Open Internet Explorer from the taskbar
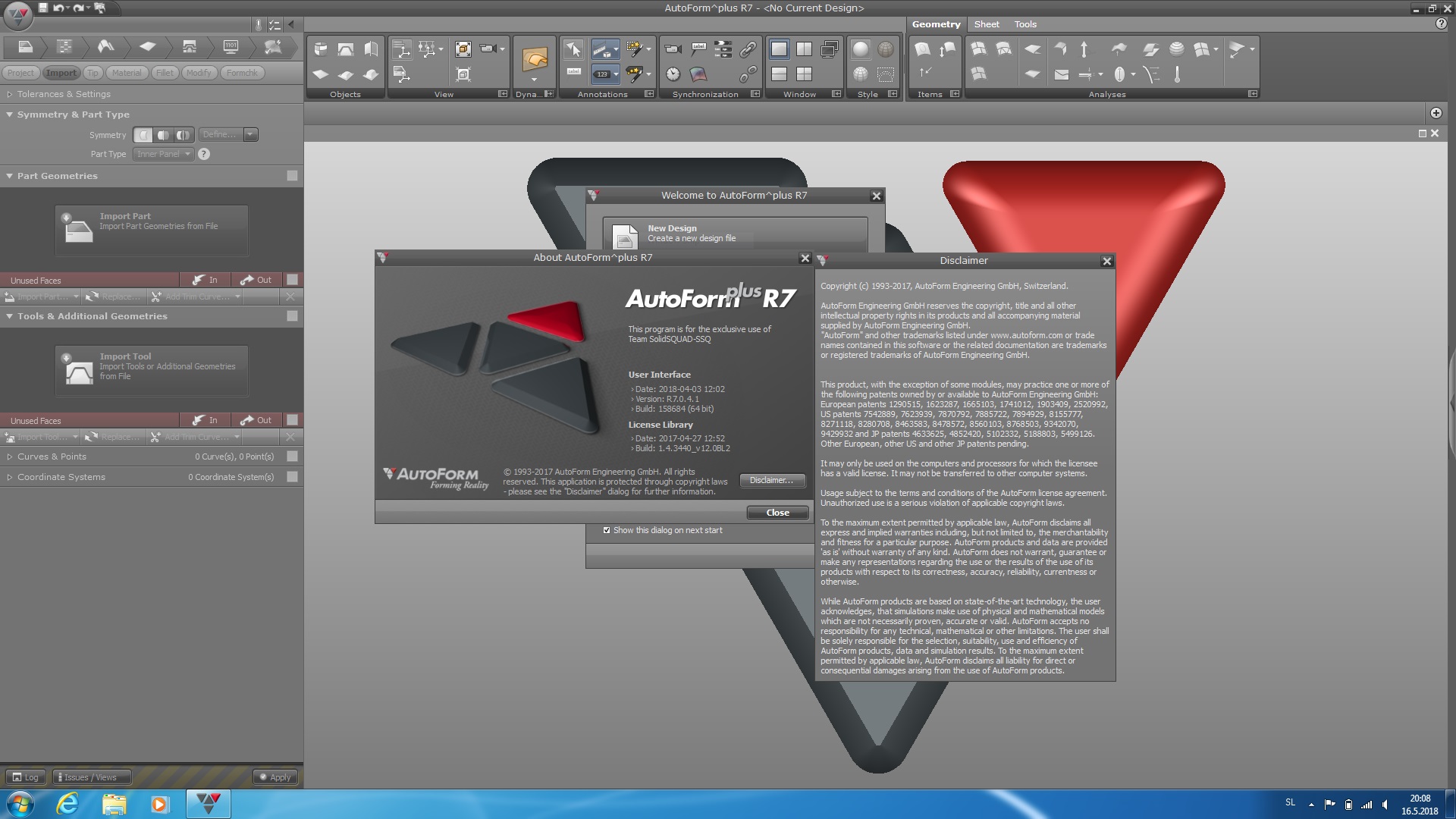This screenshot has width=1456, height=819. pos(68,804)
